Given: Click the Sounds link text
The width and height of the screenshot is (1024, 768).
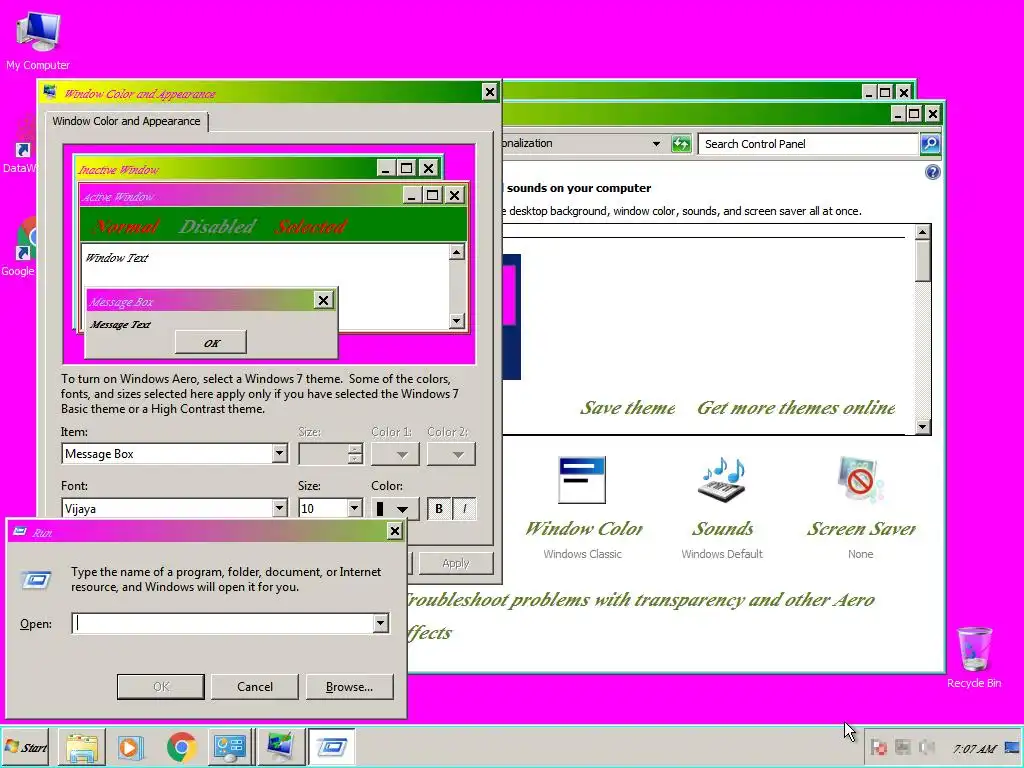Looking at the screenshot, I should click(722, 528).
